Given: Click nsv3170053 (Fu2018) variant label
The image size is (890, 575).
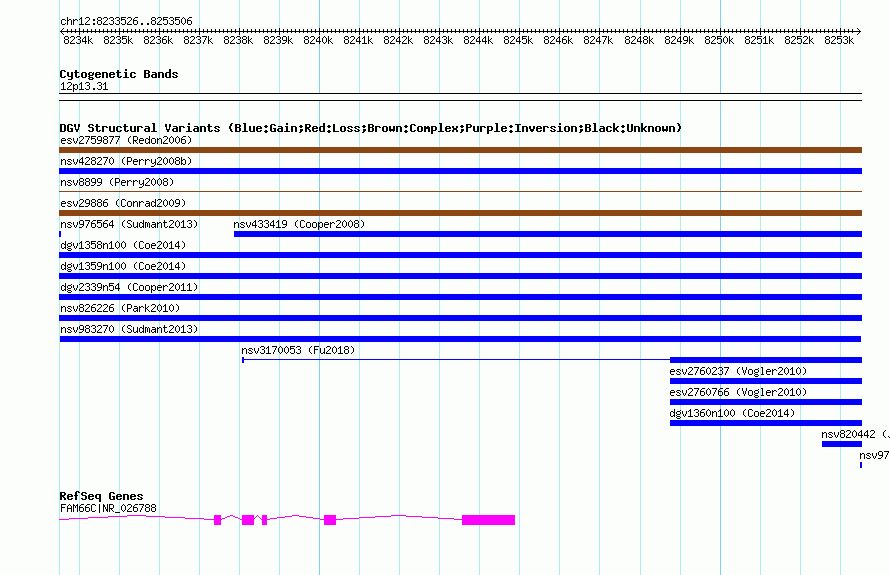Looking at the screenshot, I should pyautogui.click(x=298, y=350).
